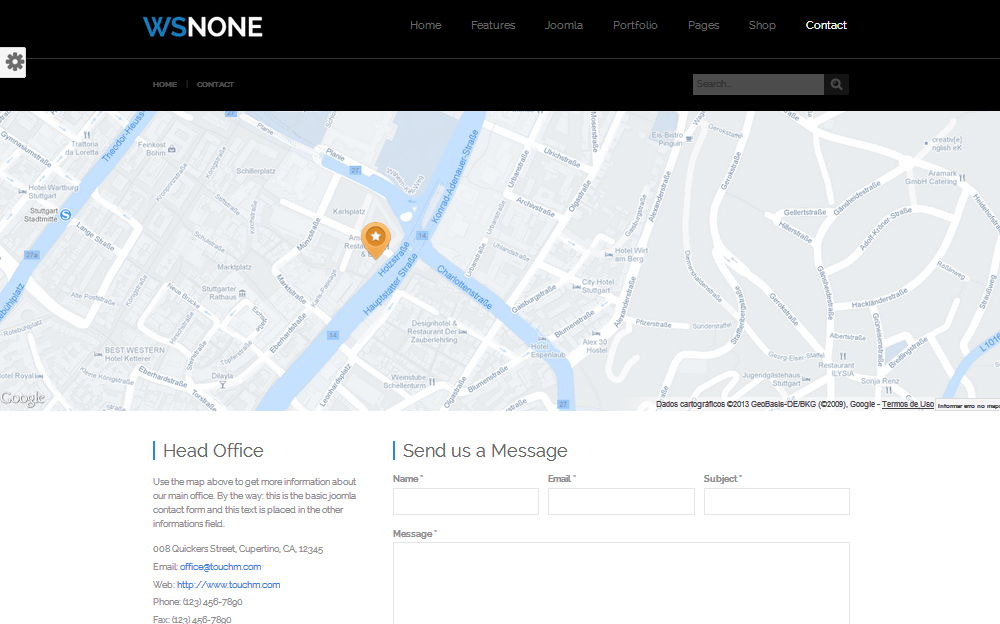
Task: Click the Stuttgart Stadtmitte S-Bahn icon
Action: pos(65,213)
